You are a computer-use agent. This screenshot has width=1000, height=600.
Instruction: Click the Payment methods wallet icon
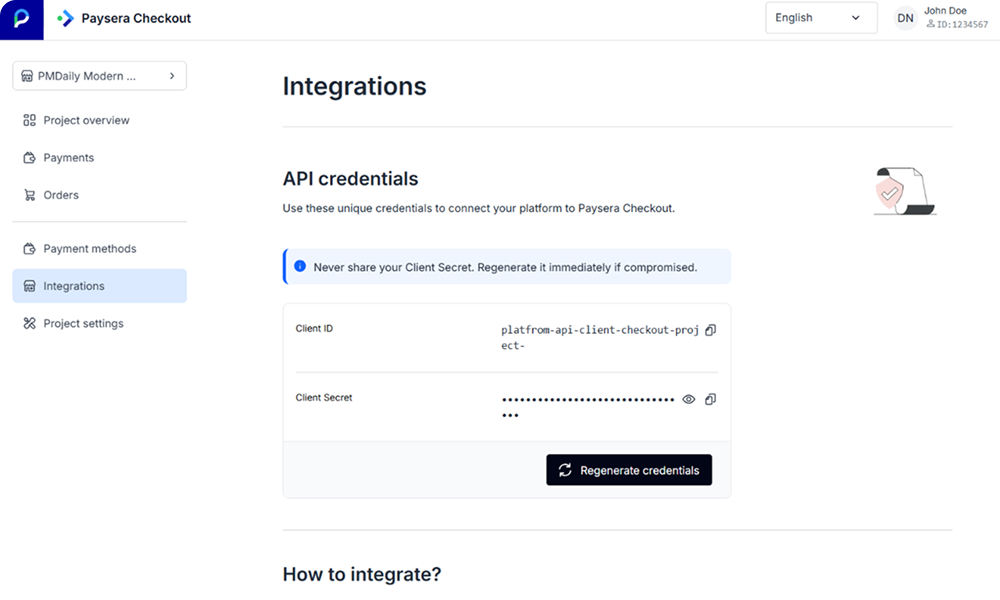click(x=29, y=249)
